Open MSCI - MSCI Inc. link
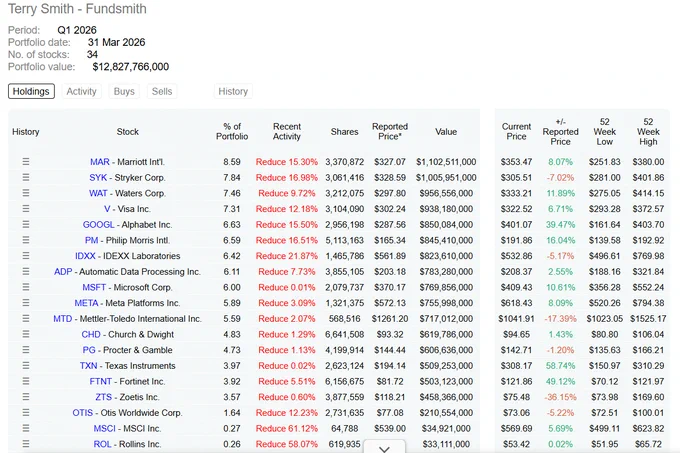 coord(128,428)
